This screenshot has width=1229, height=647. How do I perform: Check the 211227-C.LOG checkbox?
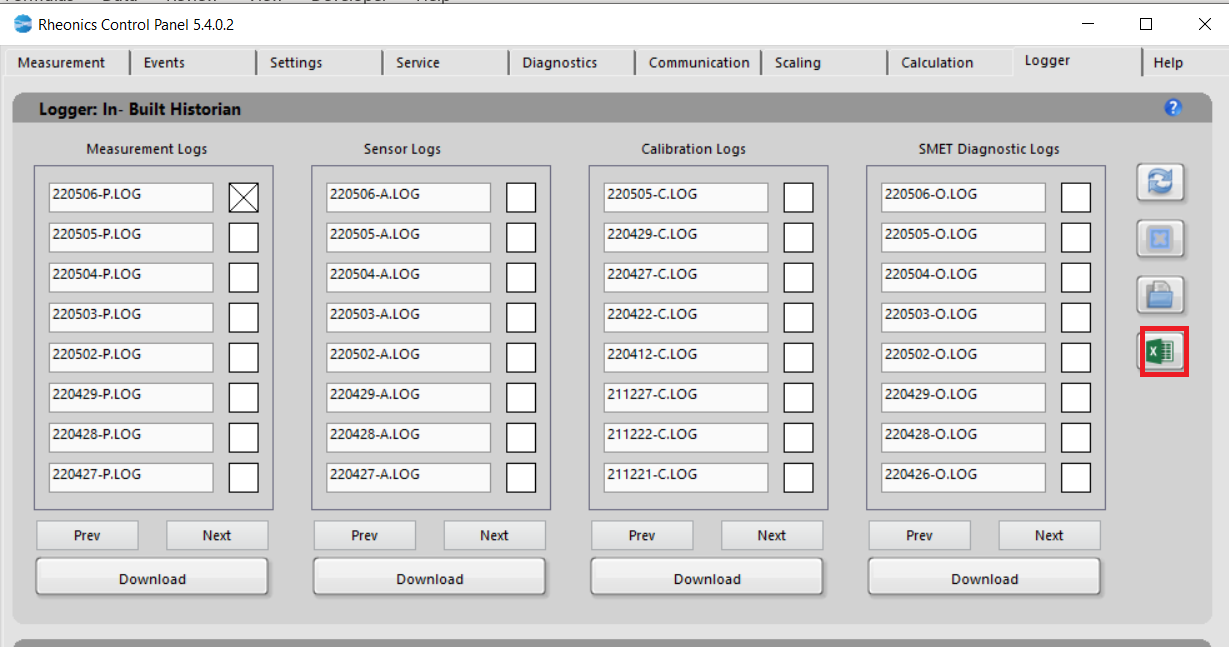point(798,398)
